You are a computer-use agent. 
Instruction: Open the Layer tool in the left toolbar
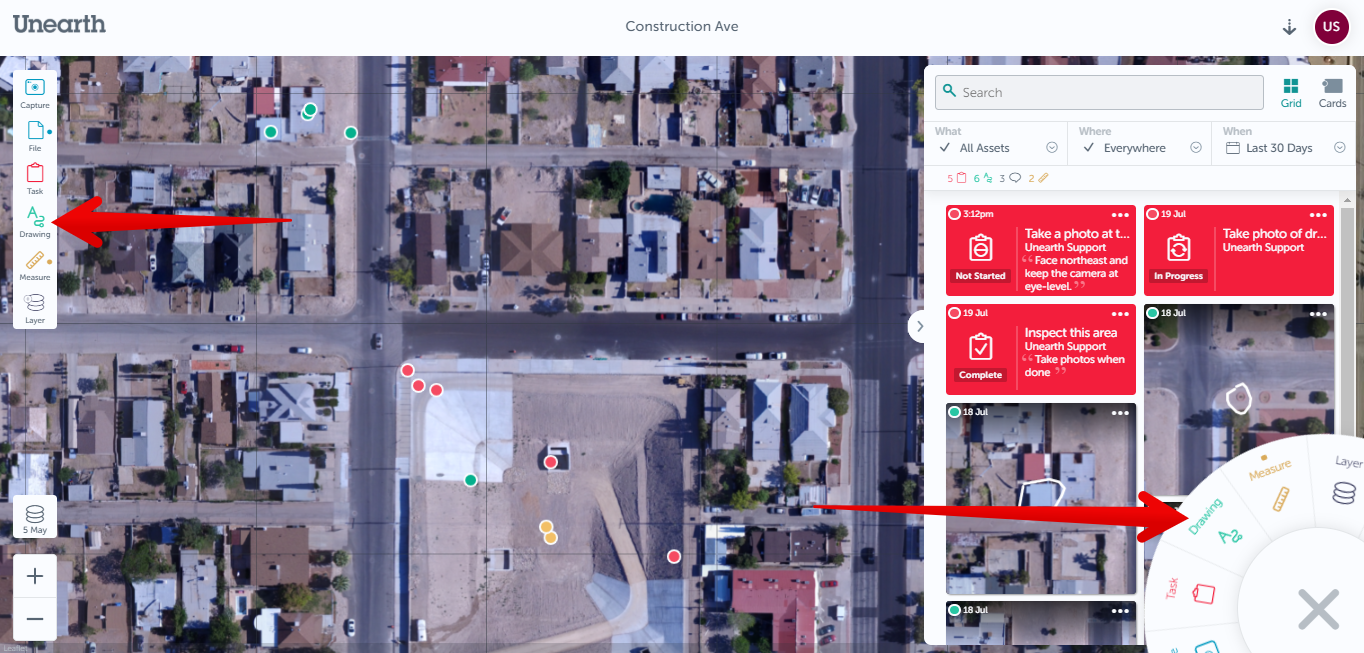point(35,308)
